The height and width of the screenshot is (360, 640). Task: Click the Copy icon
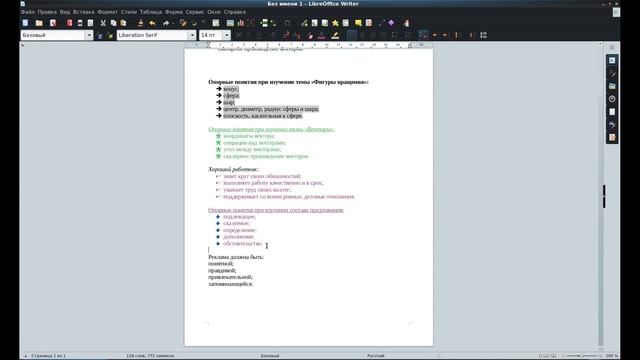pyautogui.click(x=113, y=23)
